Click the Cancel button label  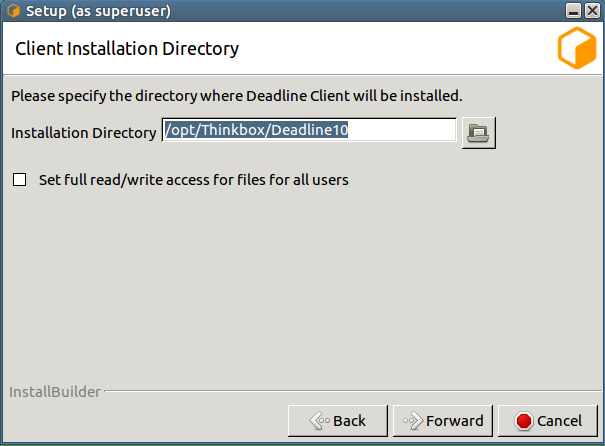(x=559, y=421)
